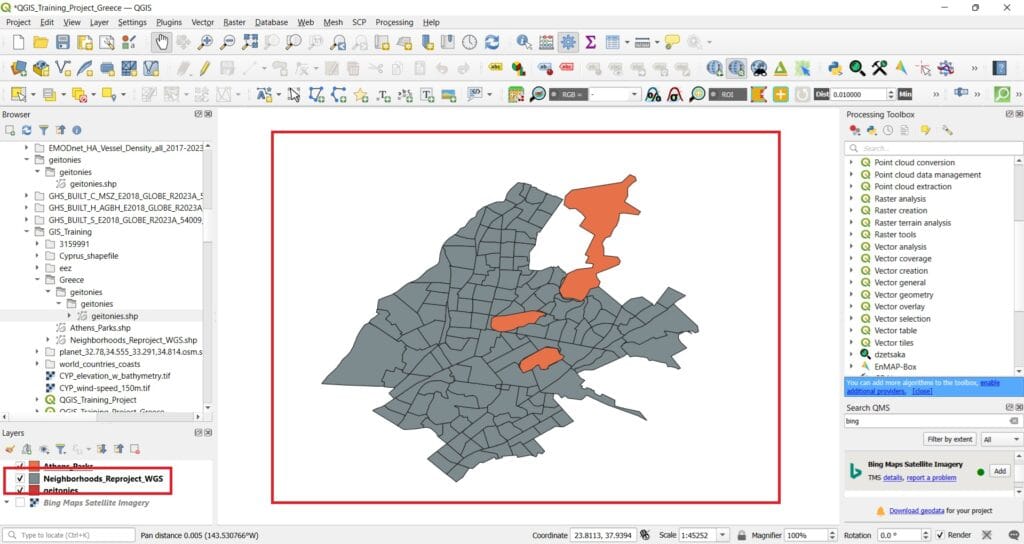Open layer styling panel brush icon in Layers
1024x544 pixels.
pyautogui.click(x=10, y=449)
